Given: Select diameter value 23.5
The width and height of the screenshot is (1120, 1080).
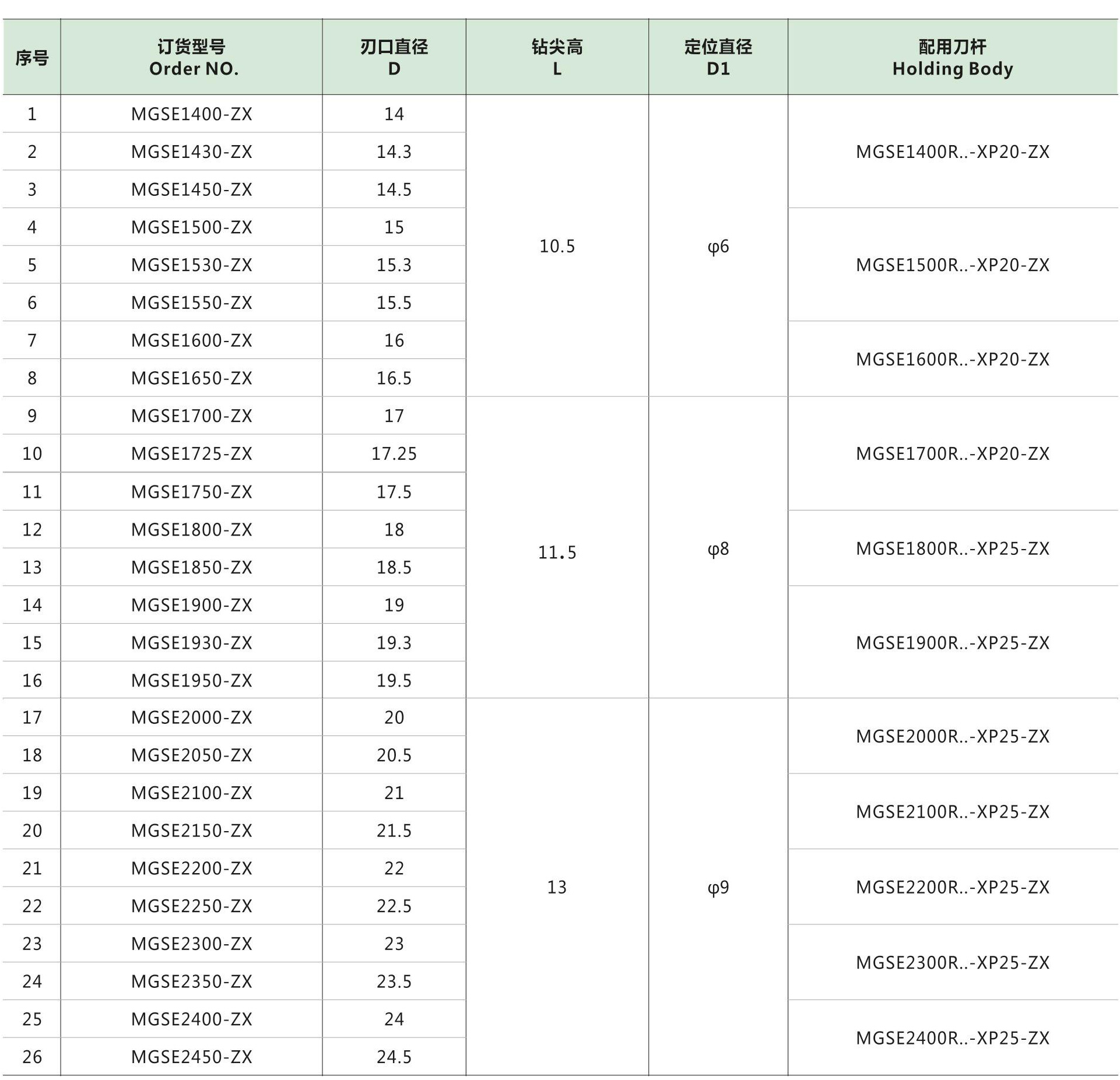Looking at the screenshot, I should 394,982.
